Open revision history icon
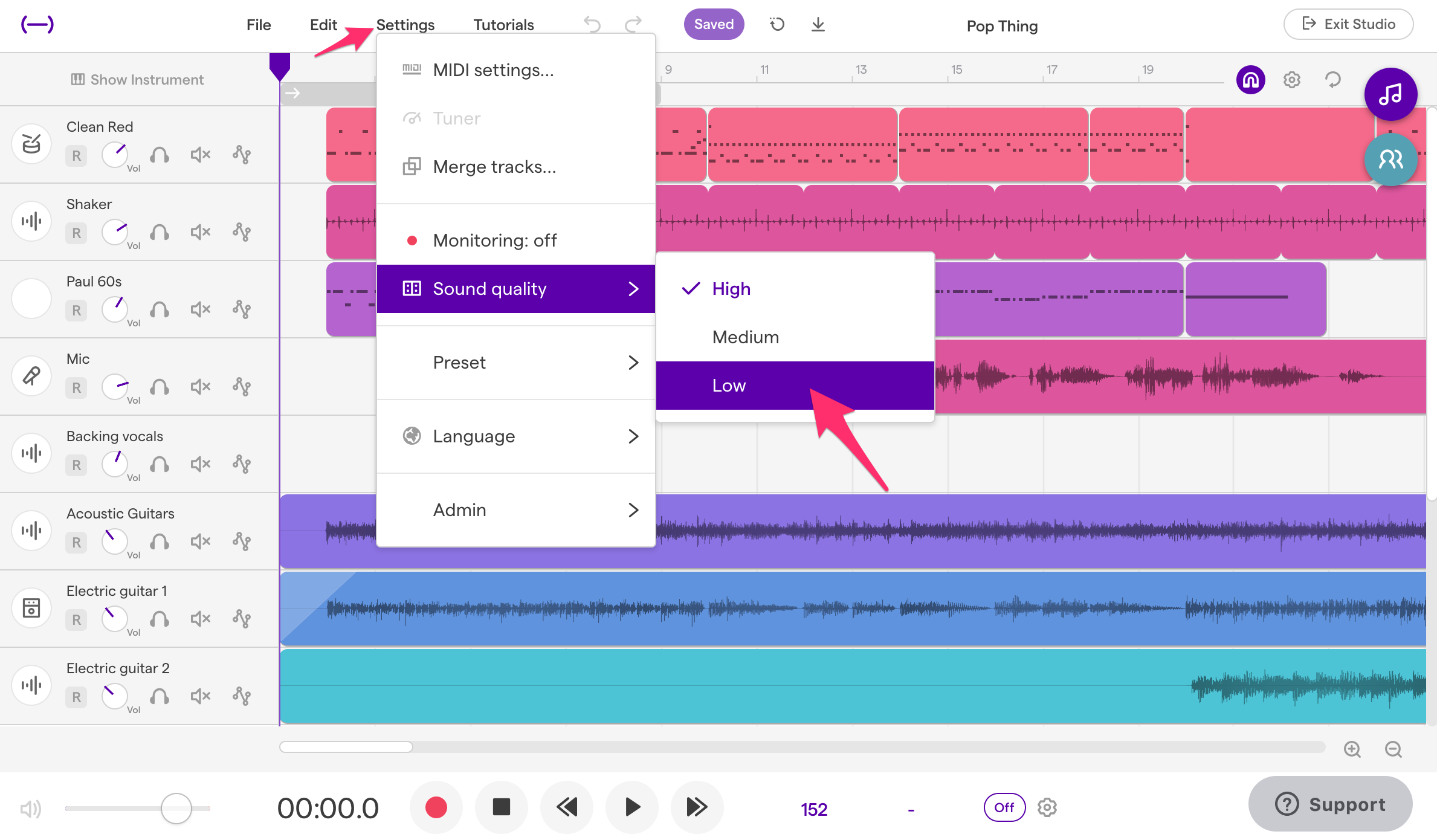This screenshot has height=840, width=1437. [x=777, y=25]
